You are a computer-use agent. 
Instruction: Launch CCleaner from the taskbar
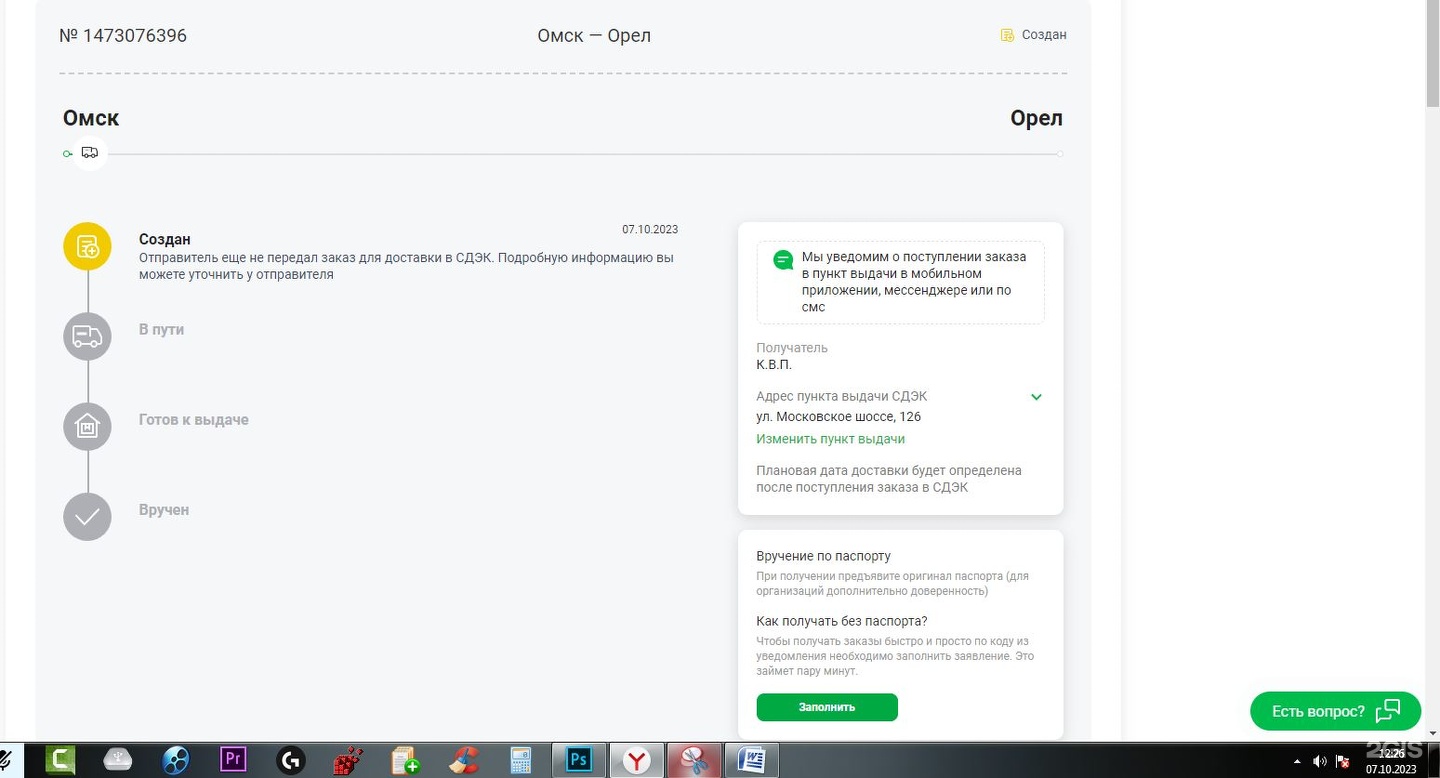(x=462, y=761)
